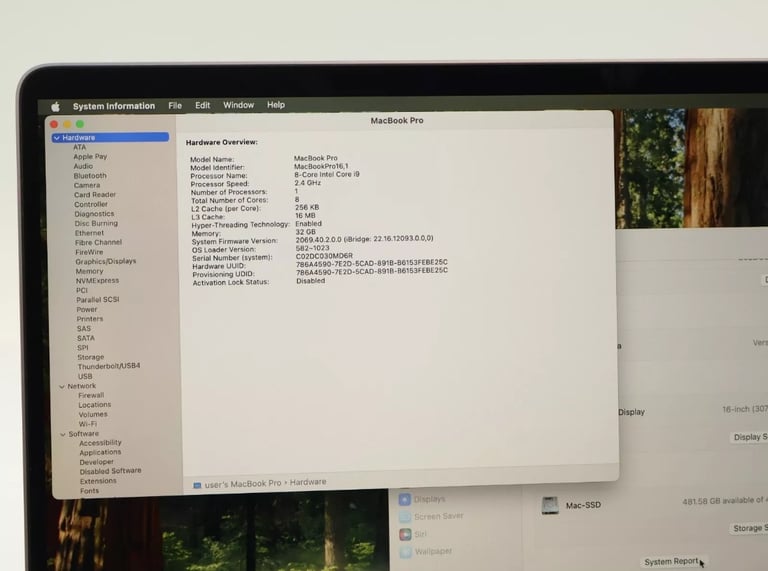Select Parallel SCSI in the sidebar
This screenshot has width=768, height=571.
(x=98, y=299)
